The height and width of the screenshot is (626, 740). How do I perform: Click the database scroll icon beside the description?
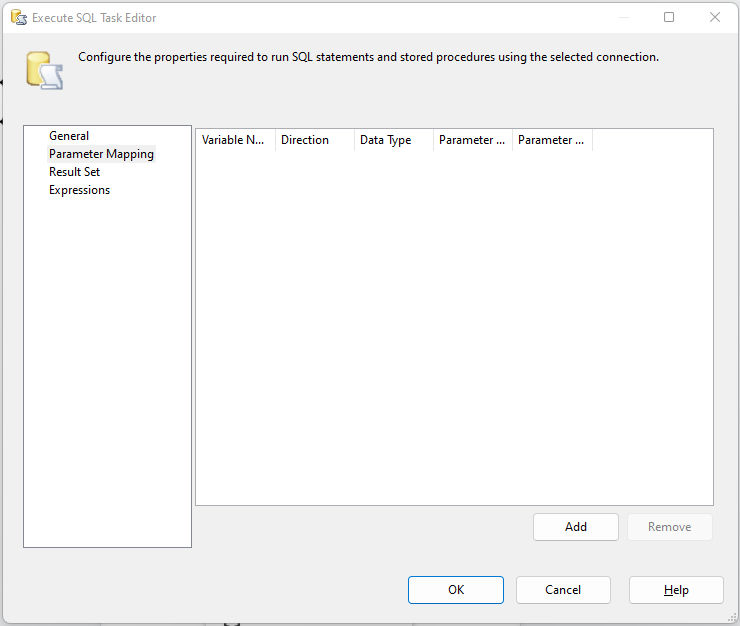[x=44, y=68]
